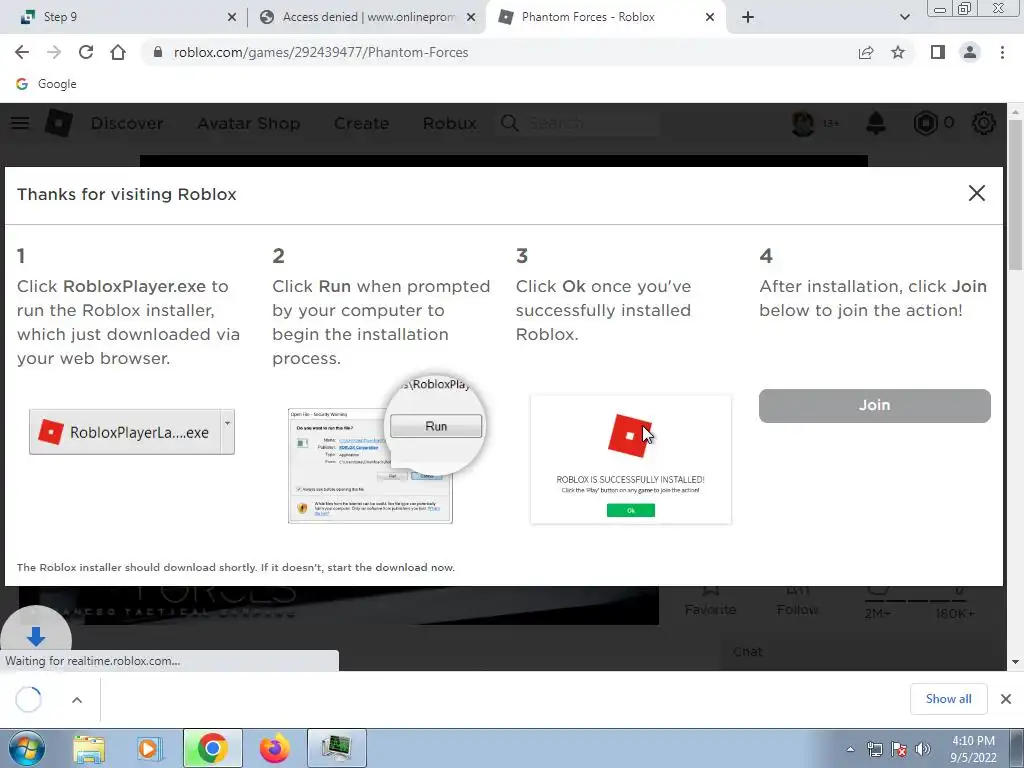Reload the Phantom Forces page
1024x768 pixels.
point(86,52)
